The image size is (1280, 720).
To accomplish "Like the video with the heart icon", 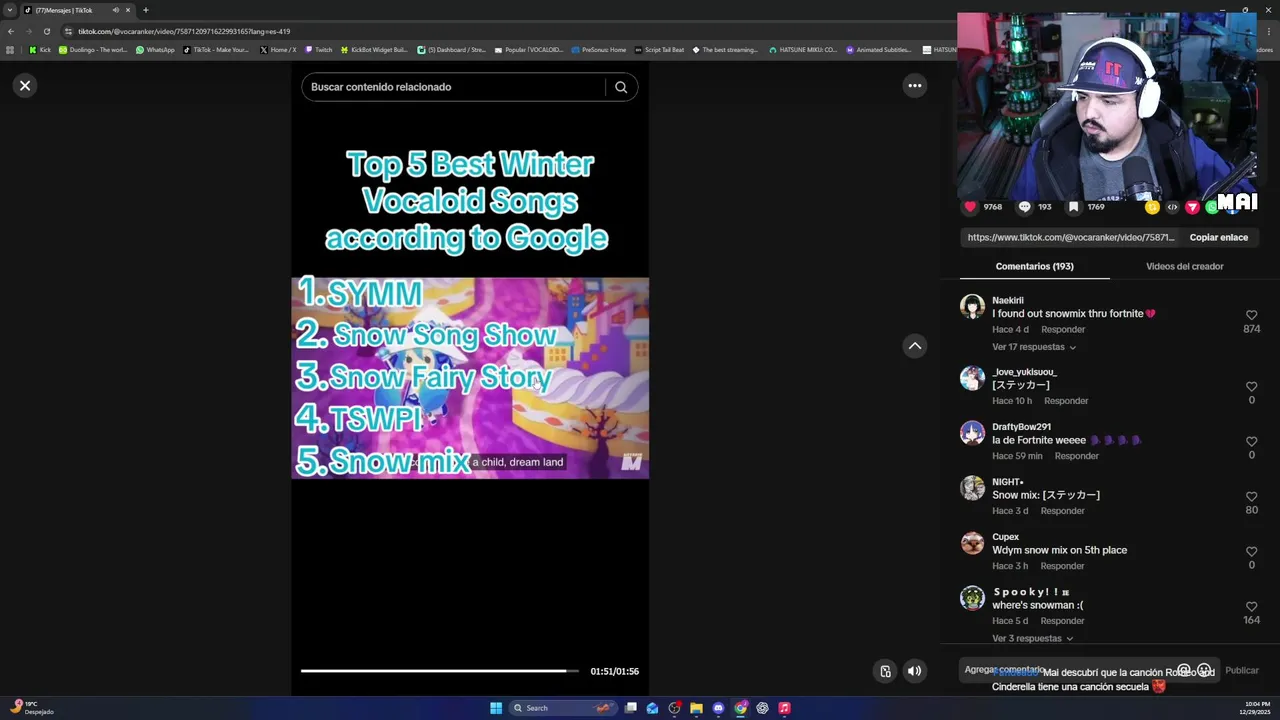I will [x=970, y=207].
